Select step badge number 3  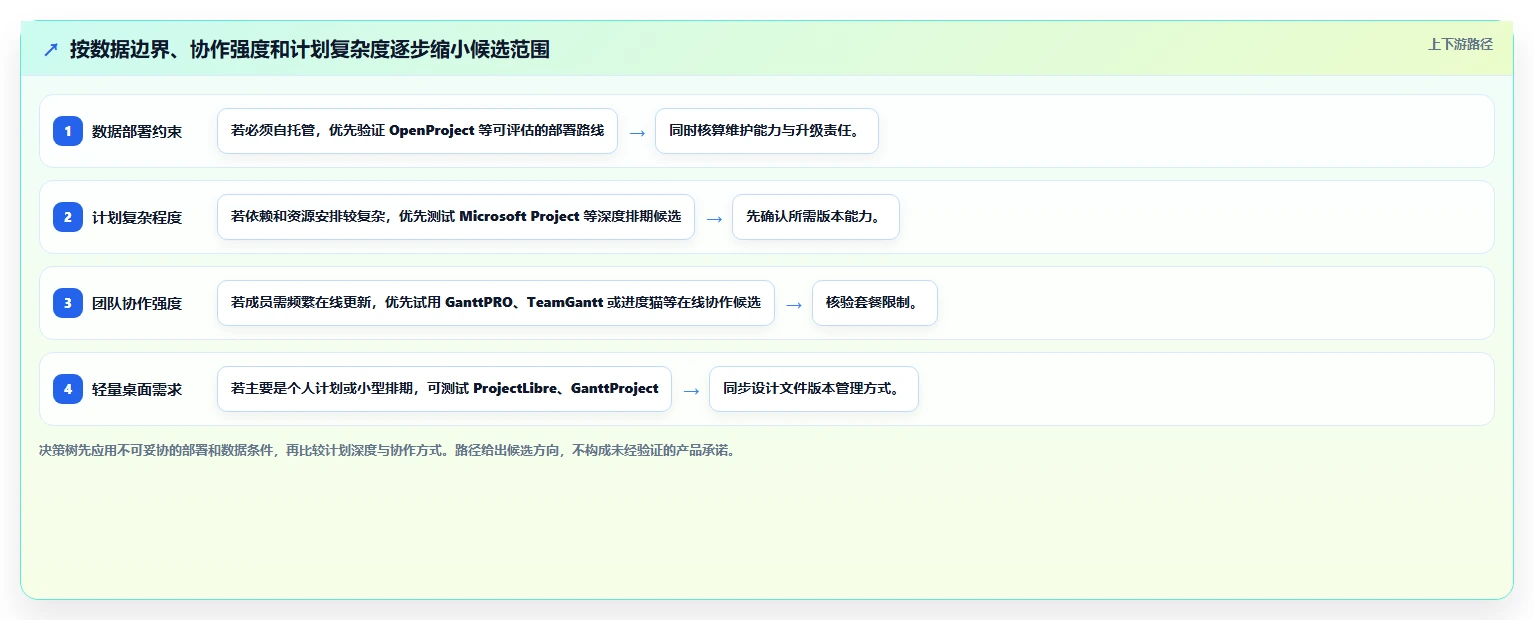[x=68, y=303]
